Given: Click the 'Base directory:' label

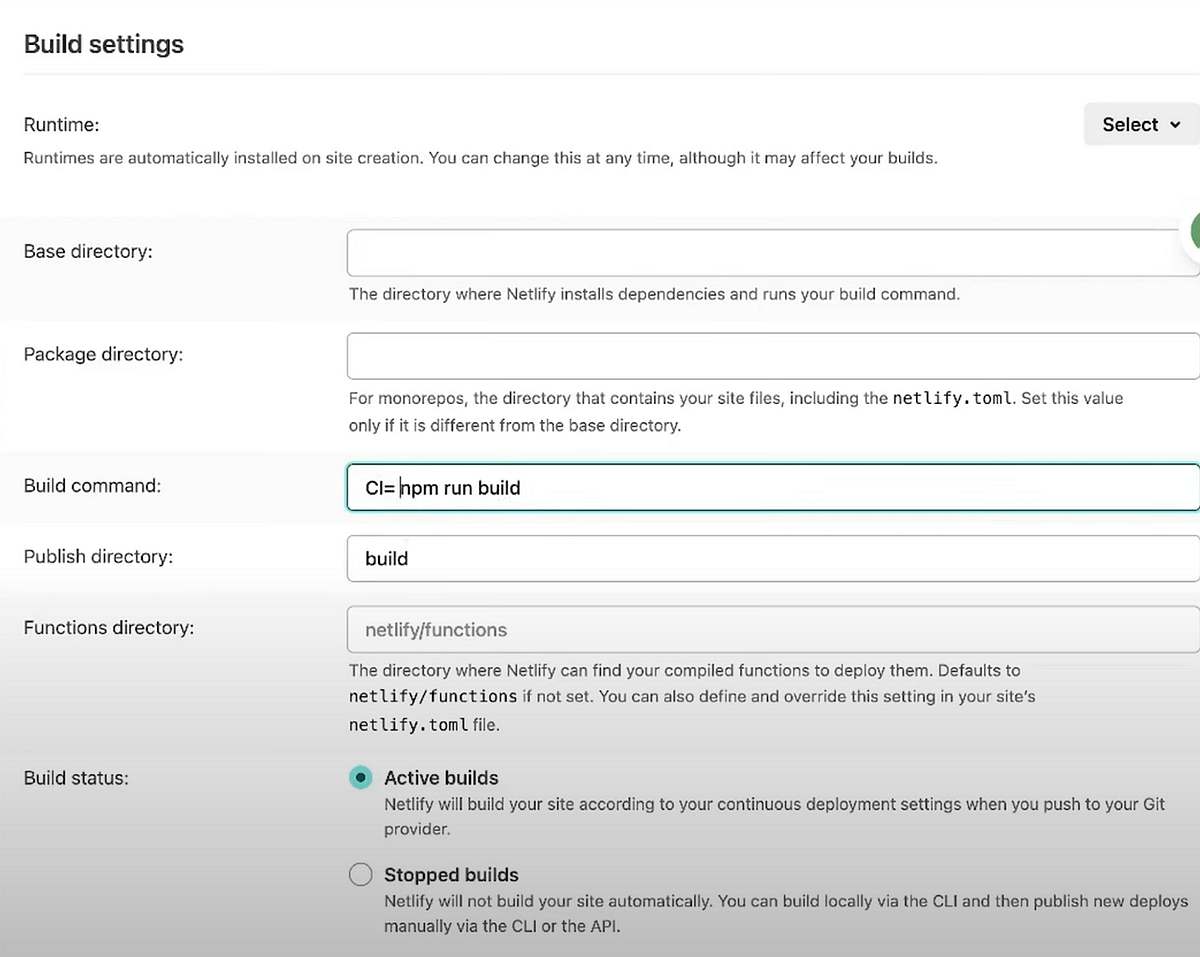Looking at the screenshot, I should [88, 252].
